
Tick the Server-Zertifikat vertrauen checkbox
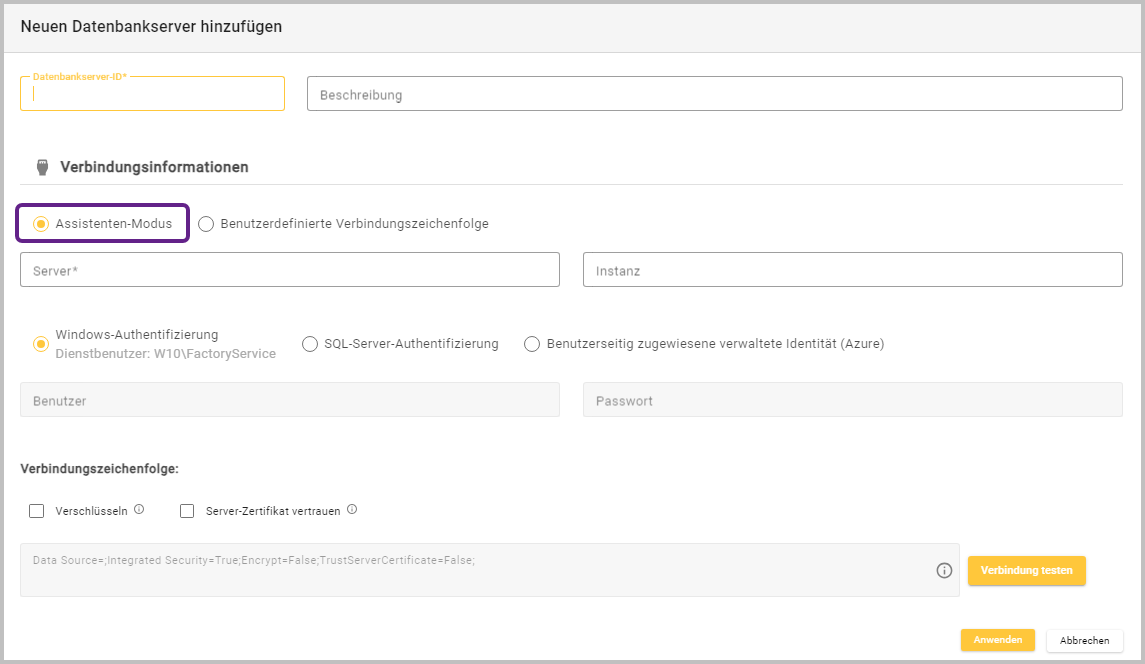coord(187,511)
